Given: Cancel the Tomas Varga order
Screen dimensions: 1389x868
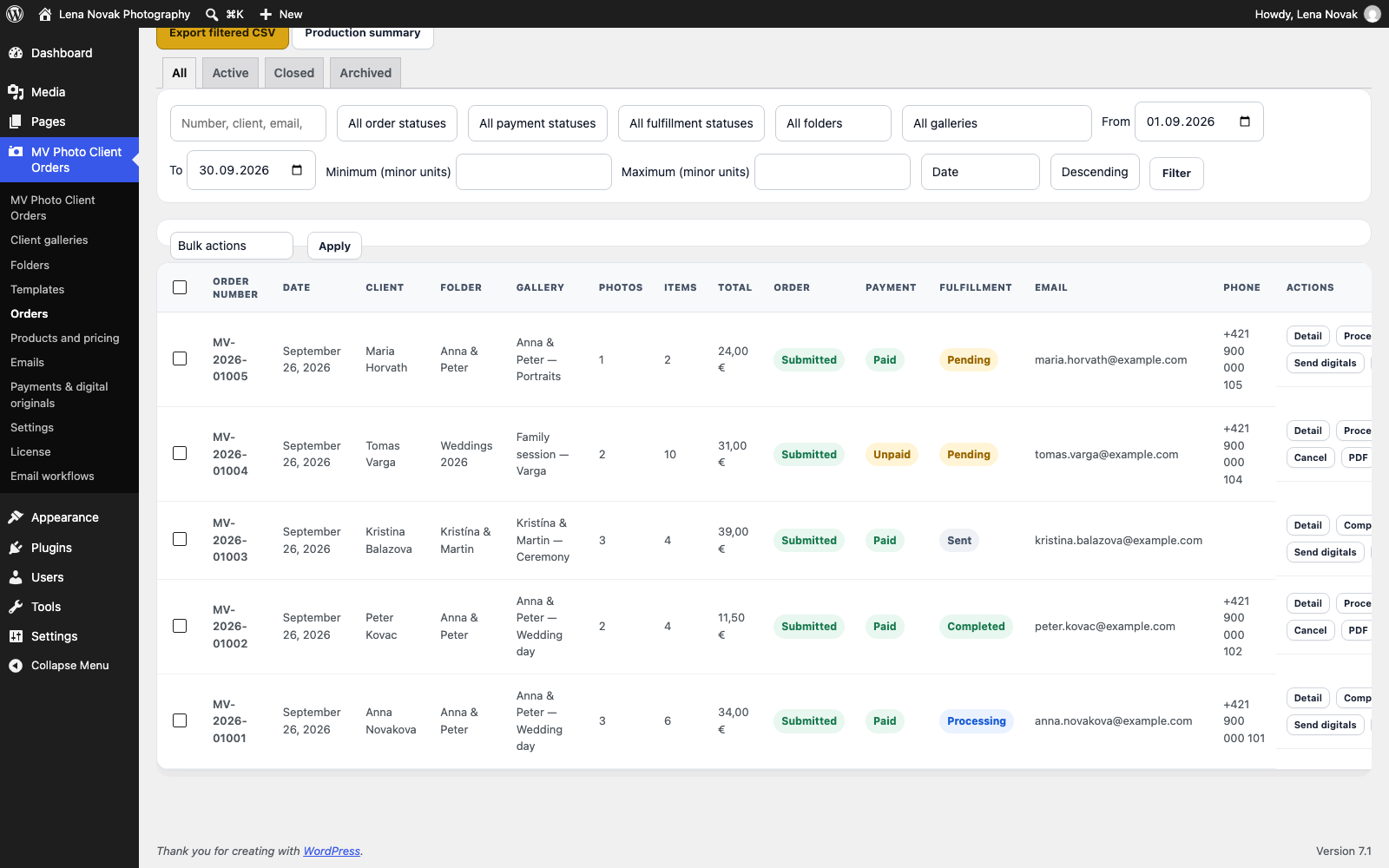Looking at the screenshot, I should point(1311,457).
